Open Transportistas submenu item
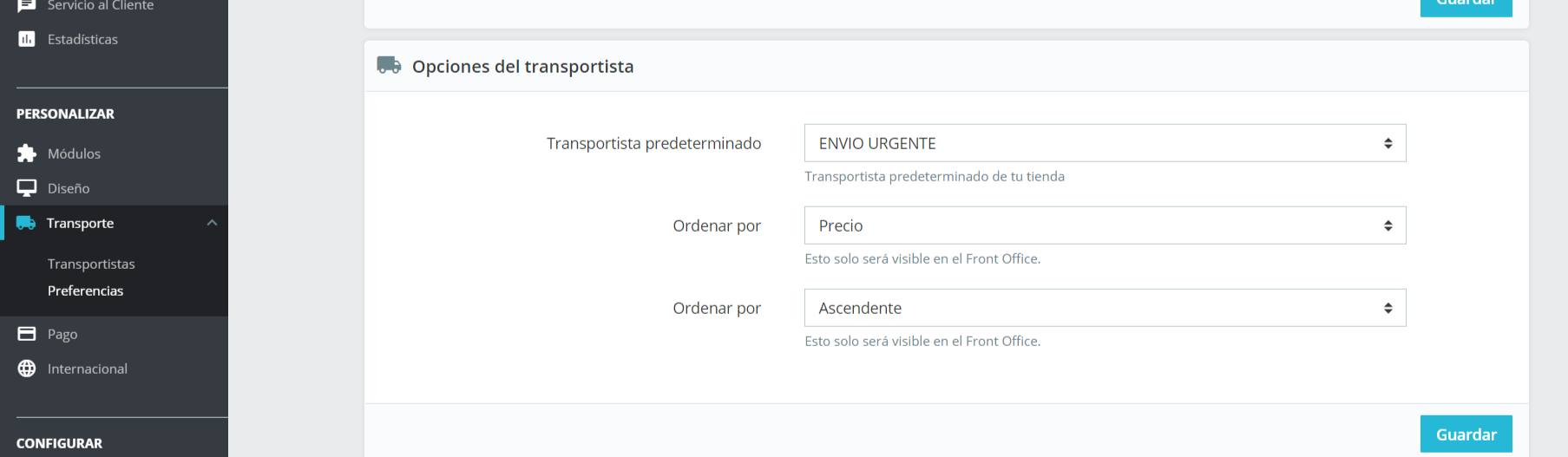 pos(91,264)
